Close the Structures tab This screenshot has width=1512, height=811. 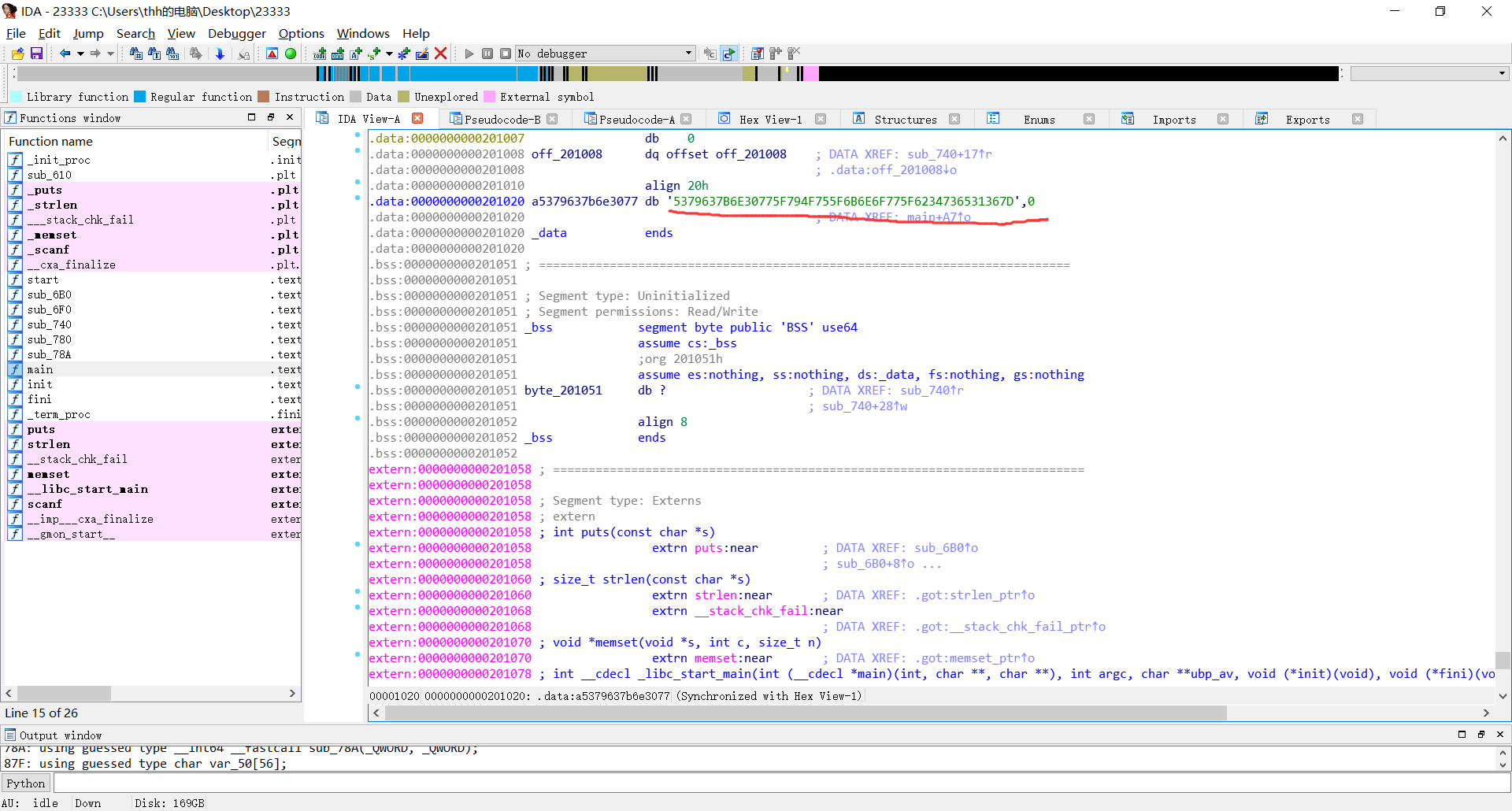point(954,119)
